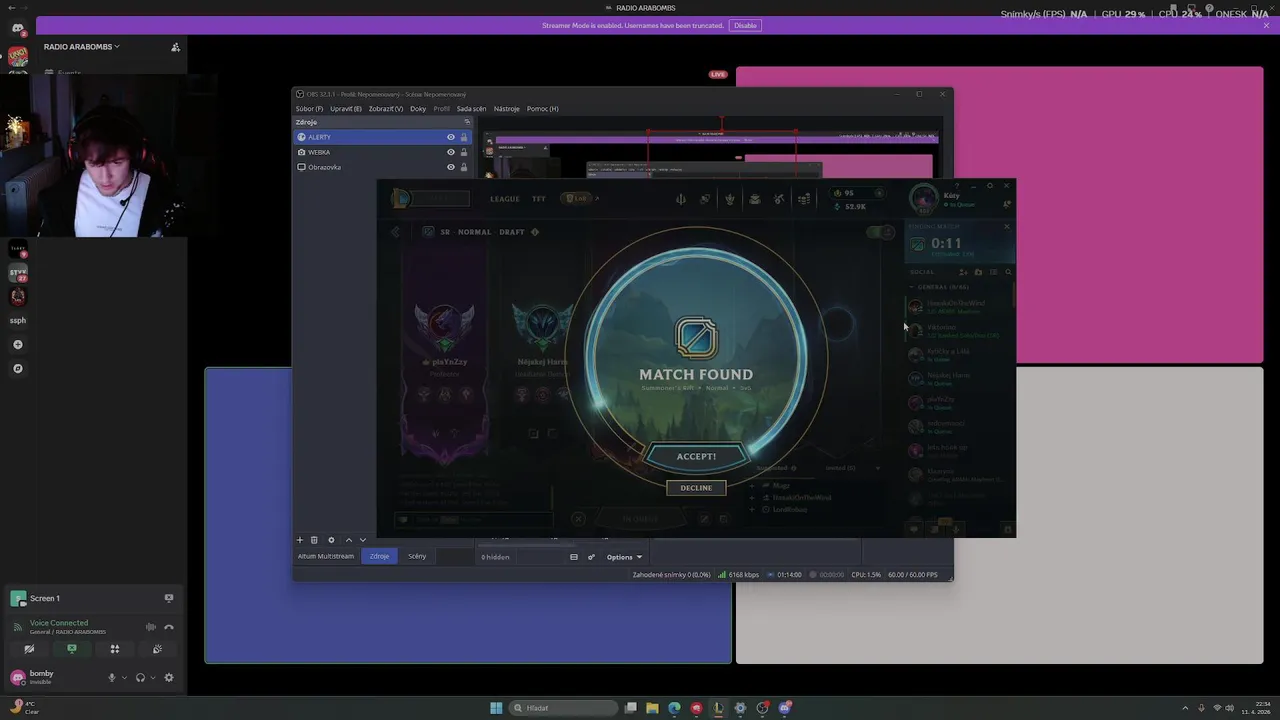This screenshot has height=720, width=1280.
Task: Switch to Scény tab in OBS
Action: pyautogui.click(x=417, y=556)
